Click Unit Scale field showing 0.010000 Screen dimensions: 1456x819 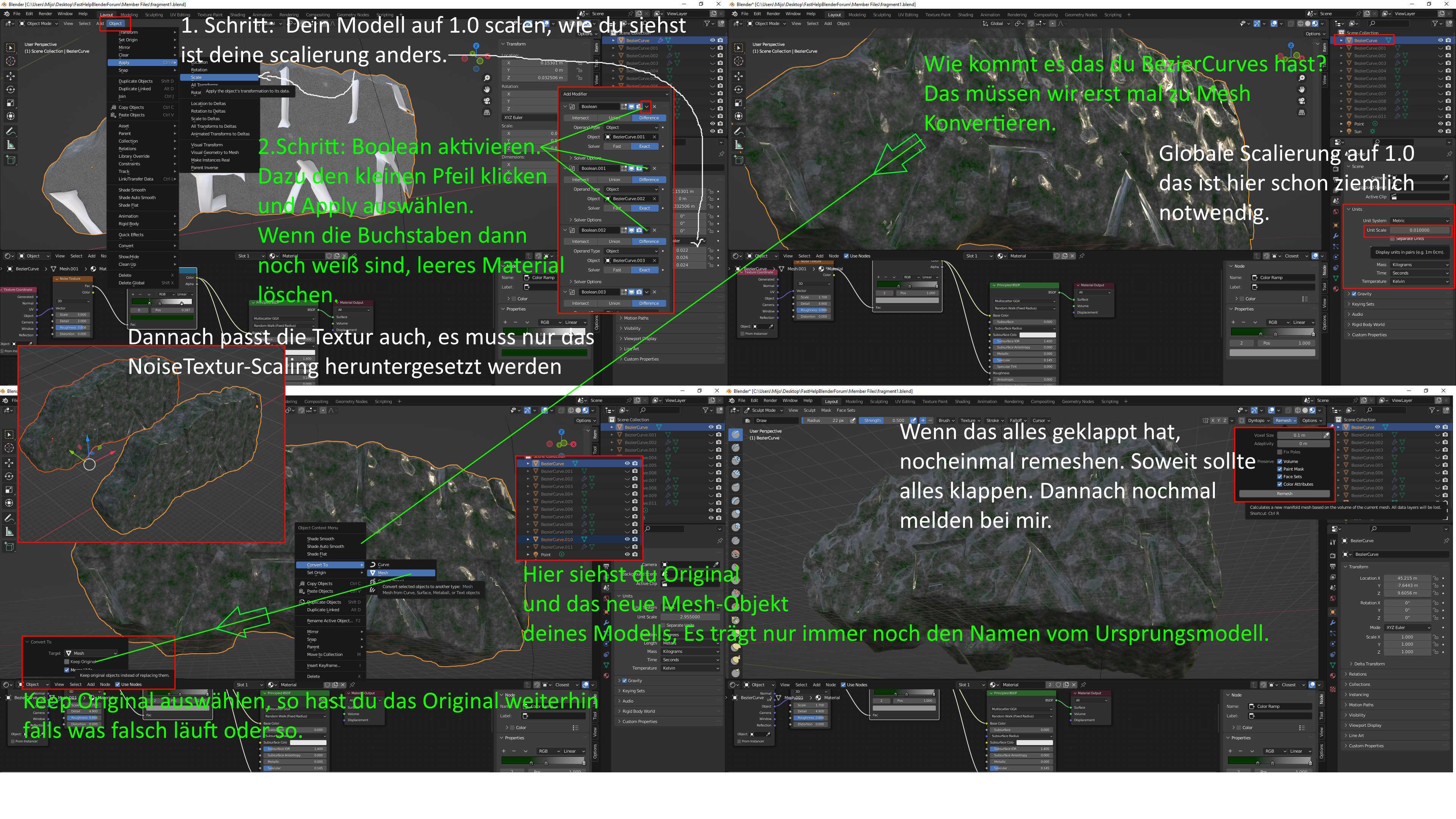pos(1419,230)
